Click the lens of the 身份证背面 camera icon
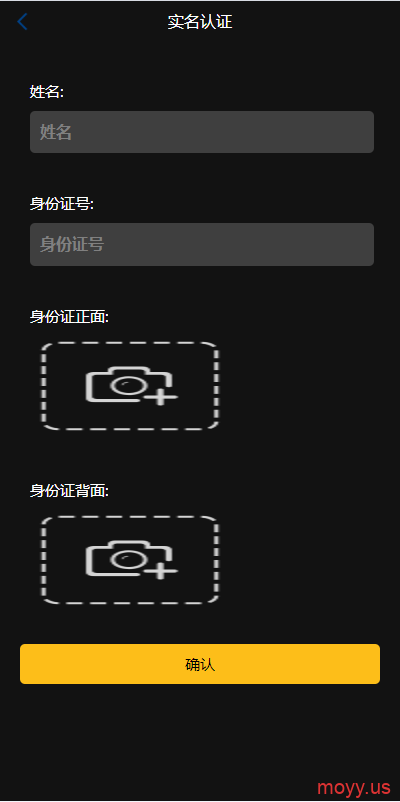 pyautogui.click(x=124, y=560)
